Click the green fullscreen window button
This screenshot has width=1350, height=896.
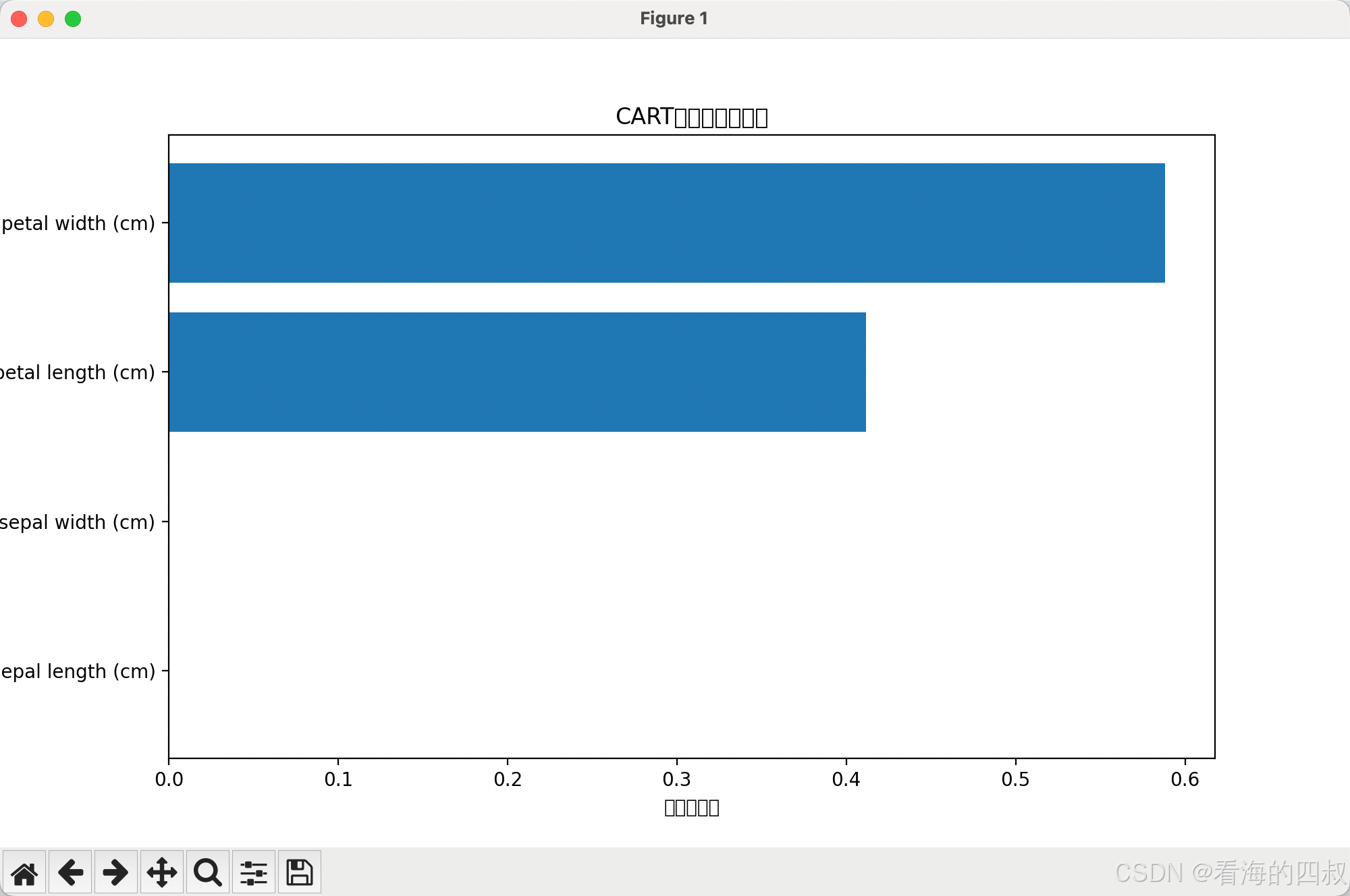73,19
